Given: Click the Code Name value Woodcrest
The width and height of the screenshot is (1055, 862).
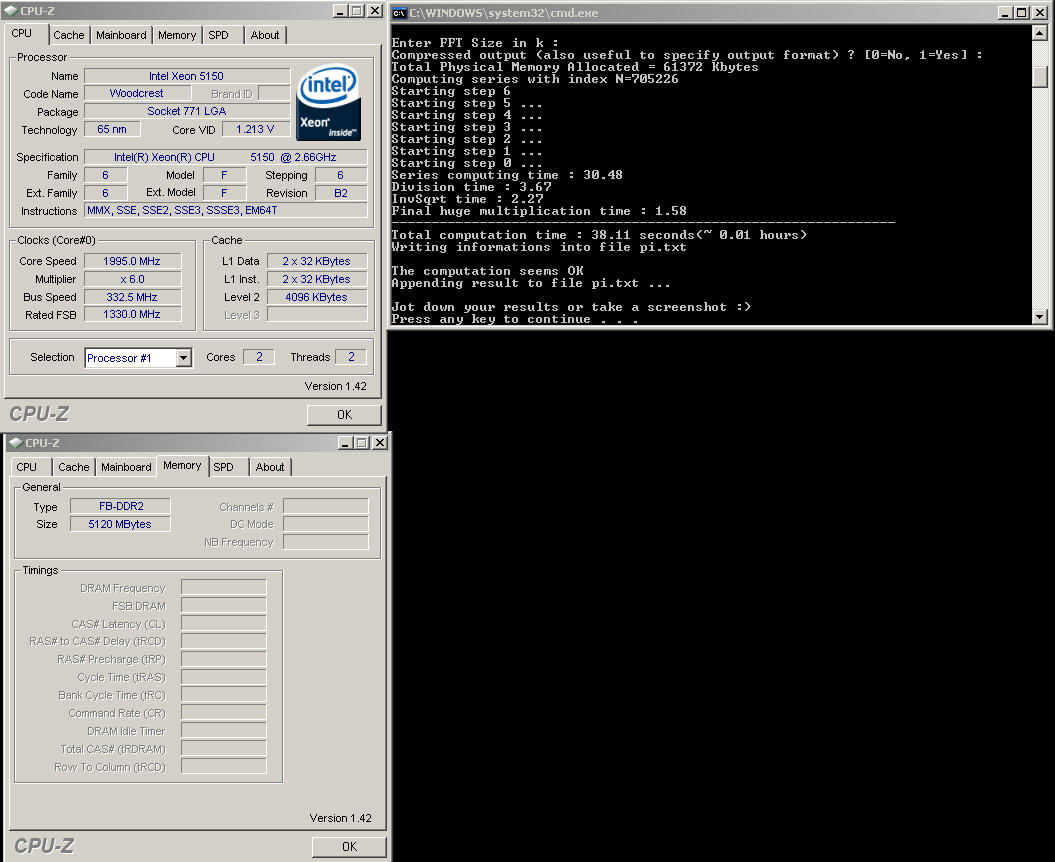Looking at the screenshot, I should point(137,94).
